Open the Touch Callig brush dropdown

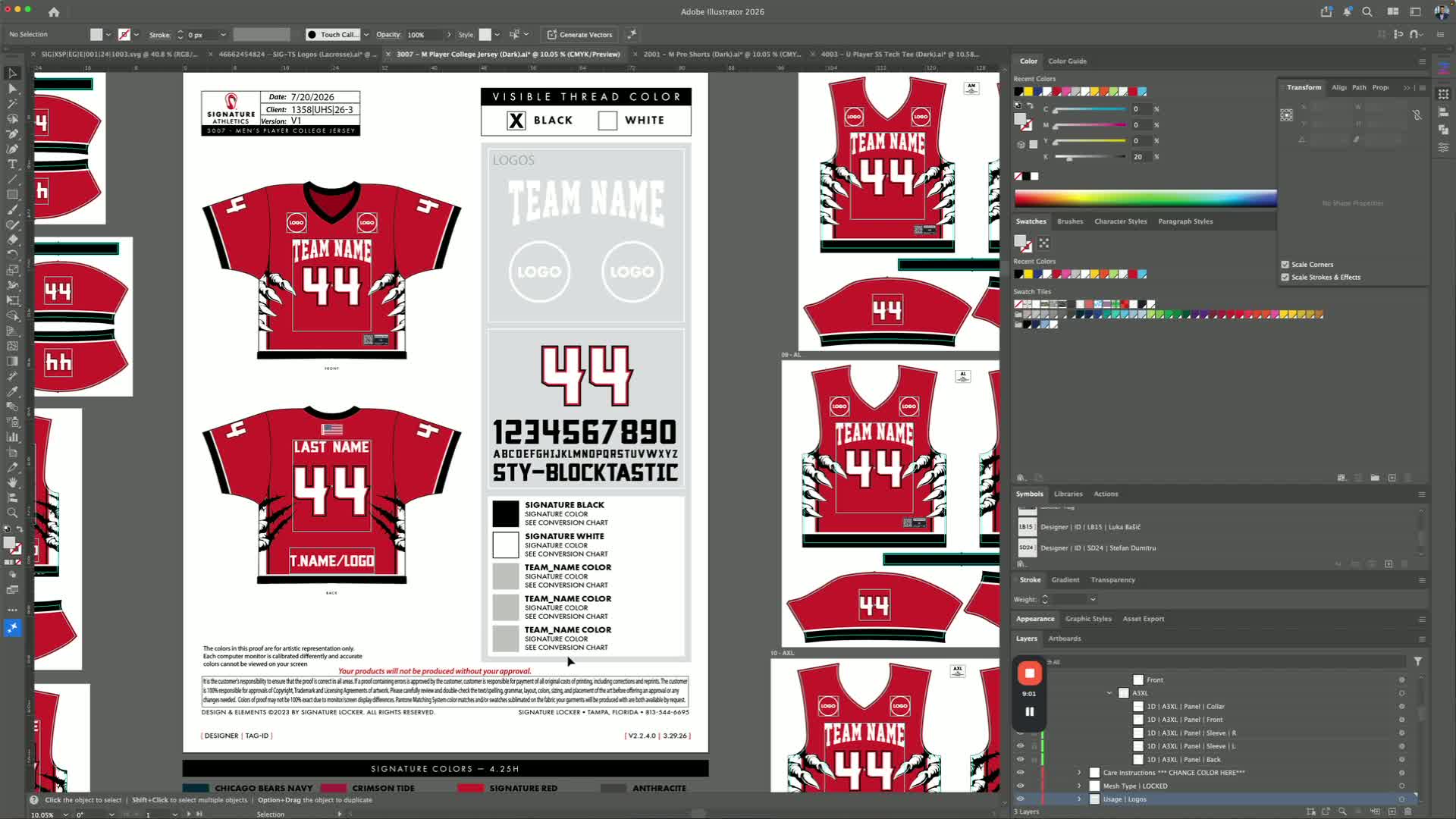pos(366,35)
